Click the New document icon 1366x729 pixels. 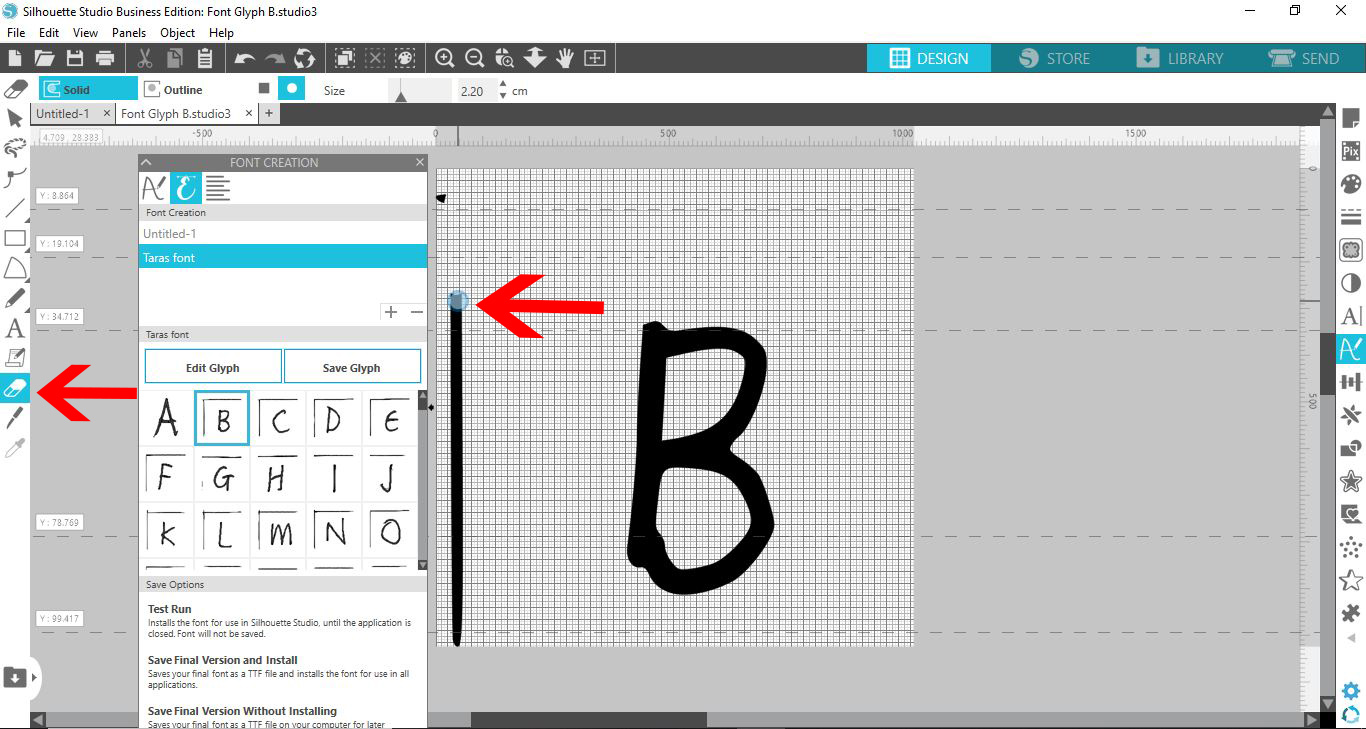click(x=15, y=58)
